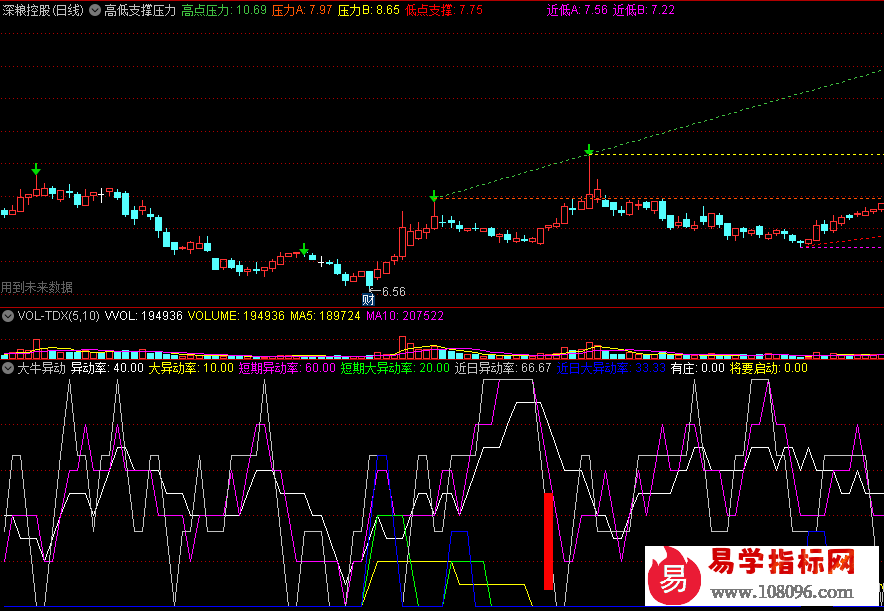This screenshot has height=611, width=884.
Task: Click the tall red bar in 大牛异动 panel
Action: pos(548,540)
